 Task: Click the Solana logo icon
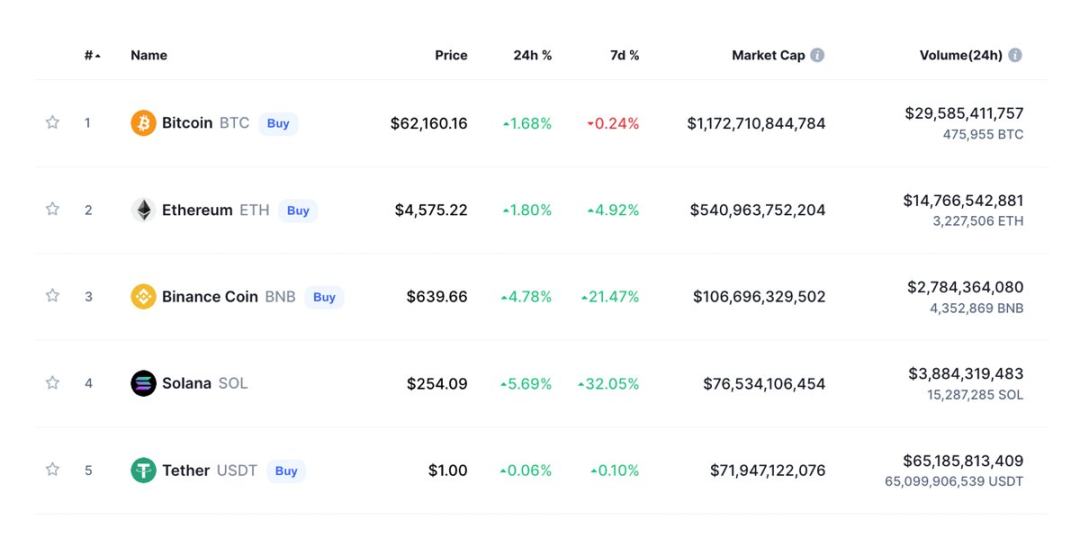143,383
